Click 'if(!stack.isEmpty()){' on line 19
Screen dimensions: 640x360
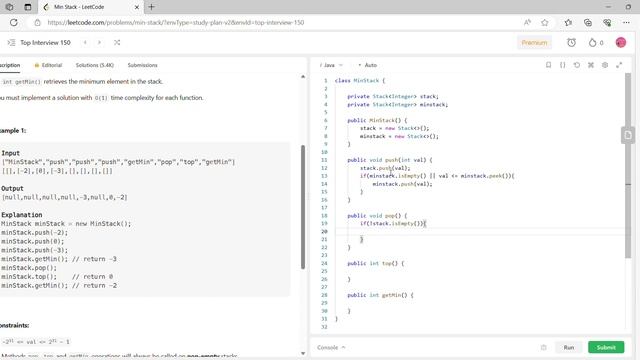click(x=393, y=223)
